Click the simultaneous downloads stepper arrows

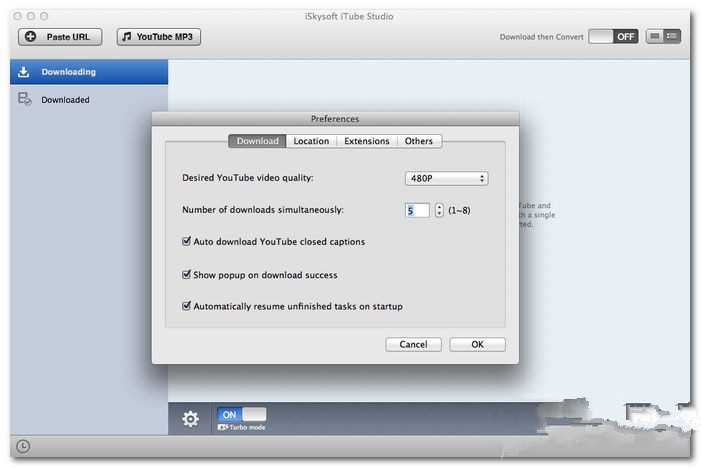[439, 210]
